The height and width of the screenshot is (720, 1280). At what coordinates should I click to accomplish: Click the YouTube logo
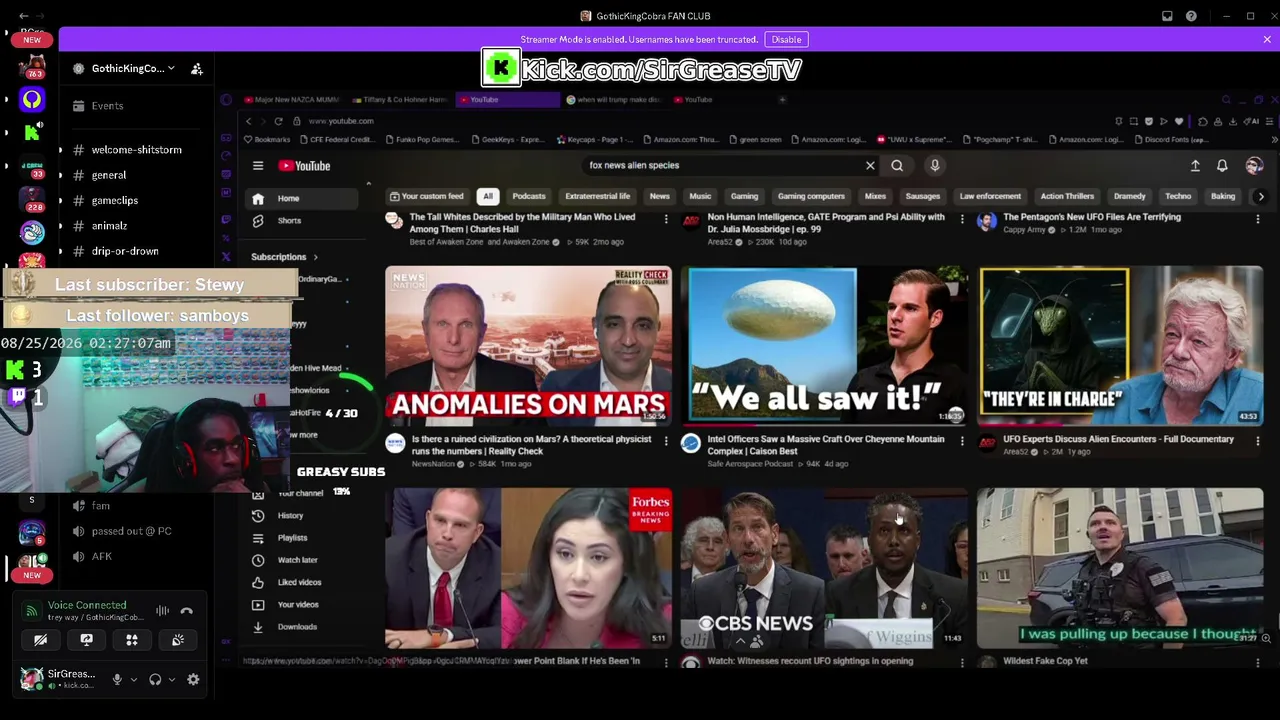click(304, 166)
